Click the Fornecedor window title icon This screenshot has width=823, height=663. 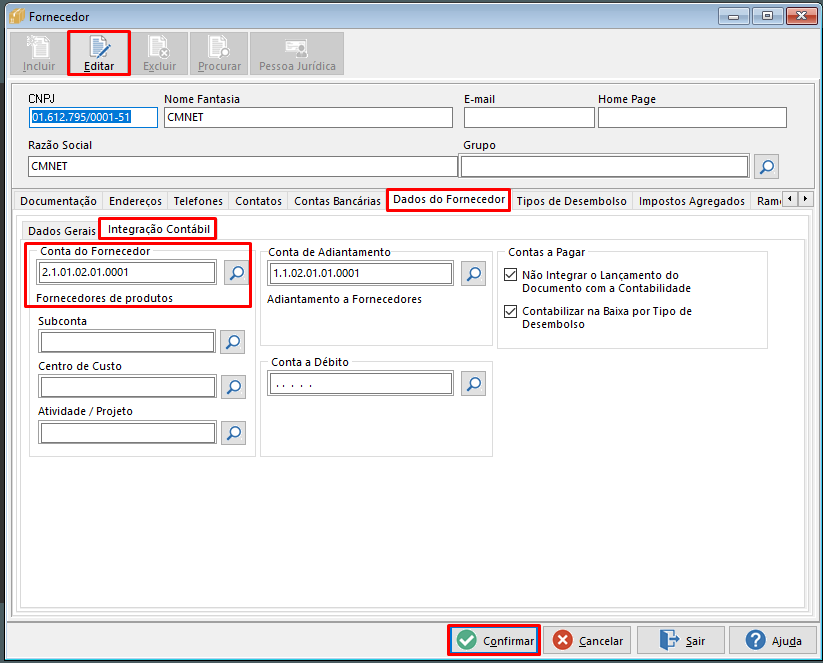point(17,16)
